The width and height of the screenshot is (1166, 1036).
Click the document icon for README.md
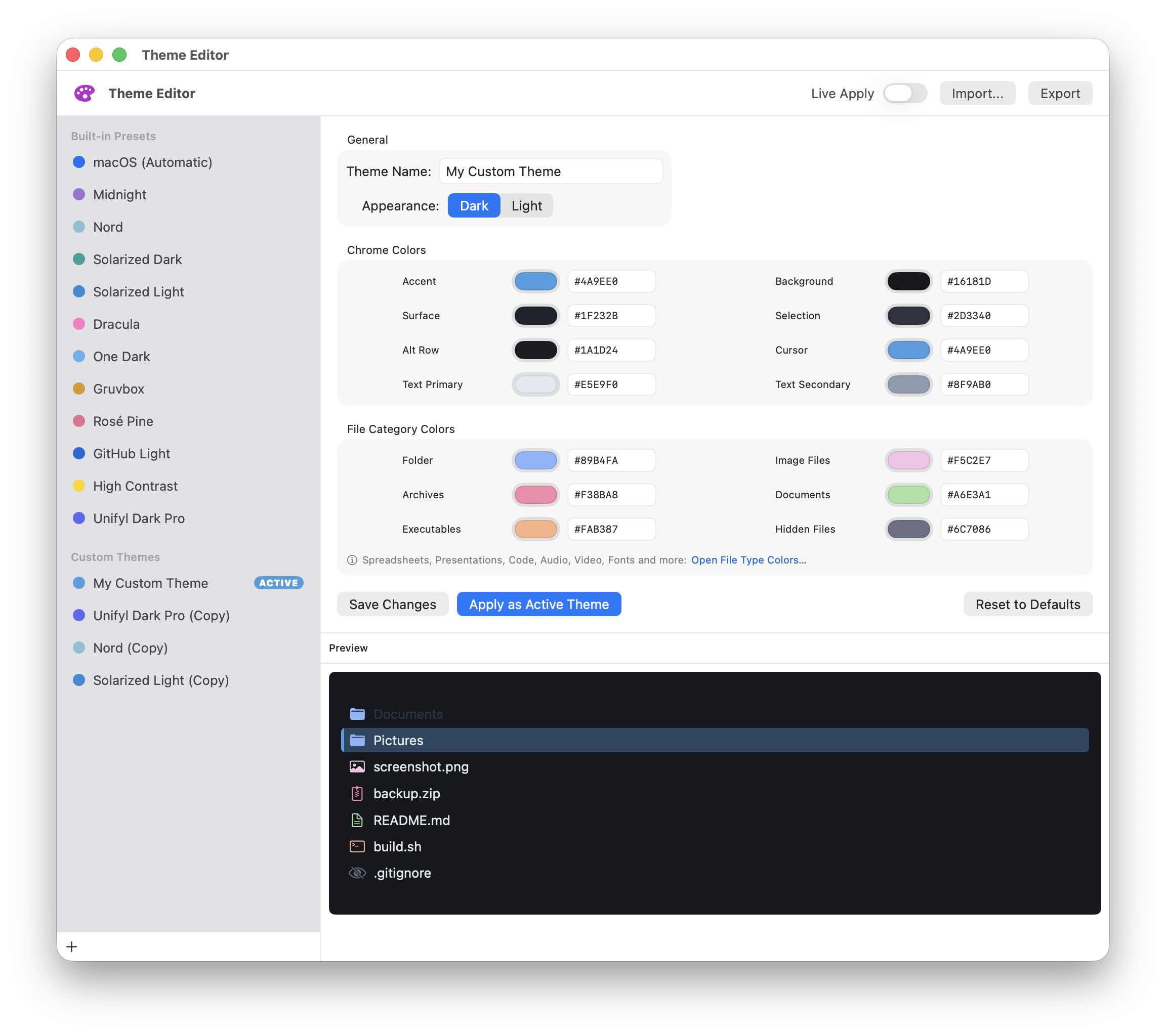pos(357,820)
